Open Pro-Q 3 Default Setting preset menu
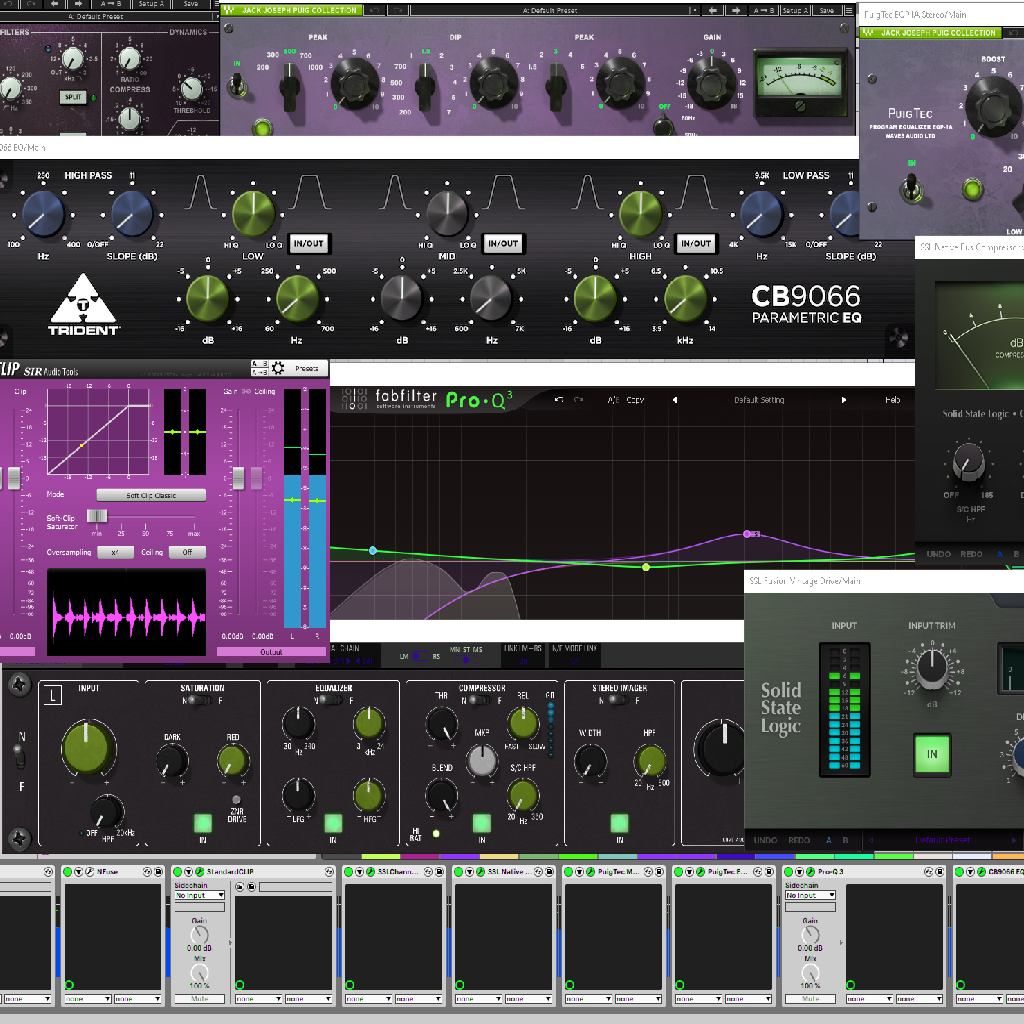This screenshot has width=1024, height=1024. point(759,400)
